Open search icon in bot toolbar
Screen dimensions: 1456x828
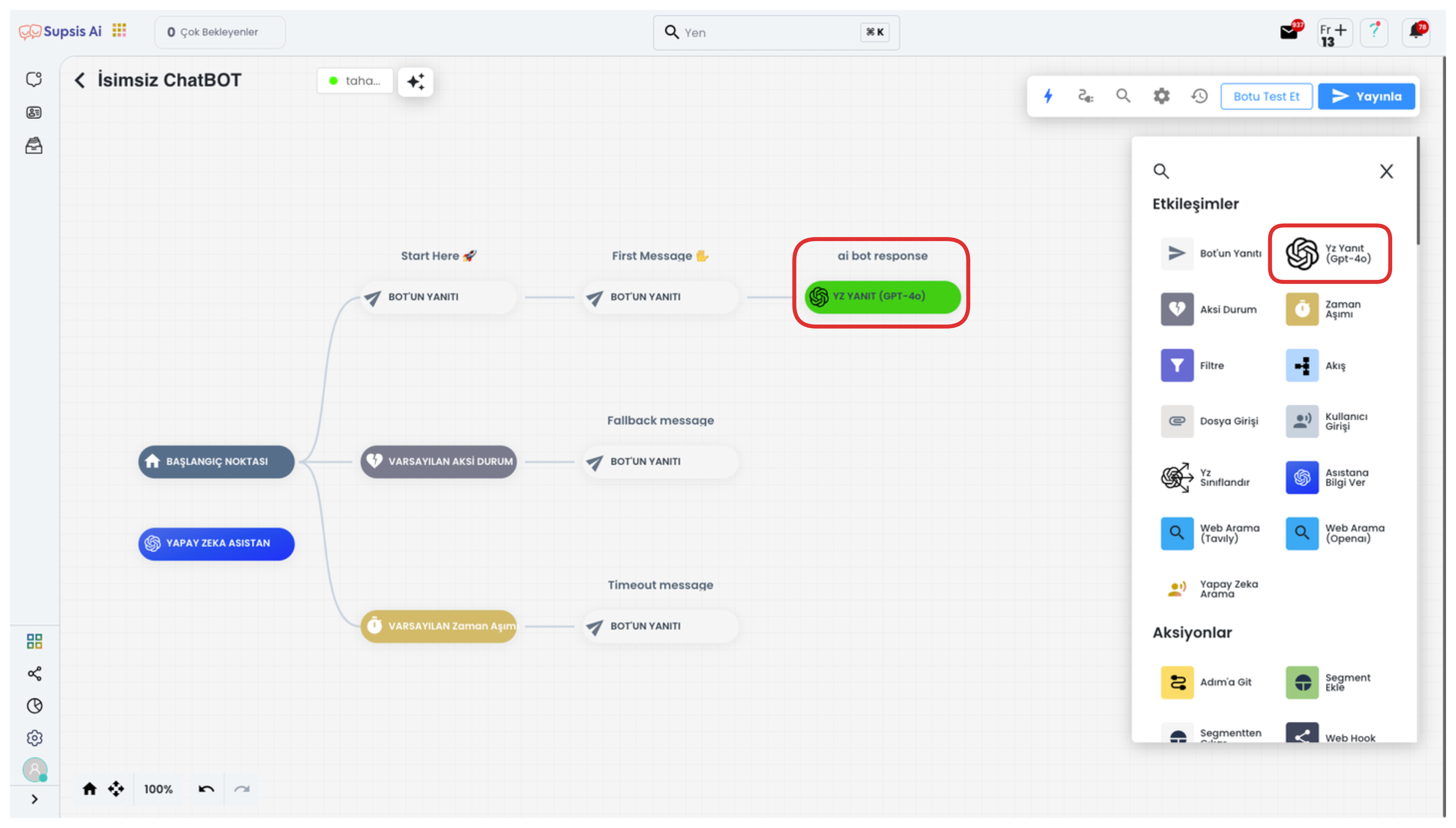1123,95
